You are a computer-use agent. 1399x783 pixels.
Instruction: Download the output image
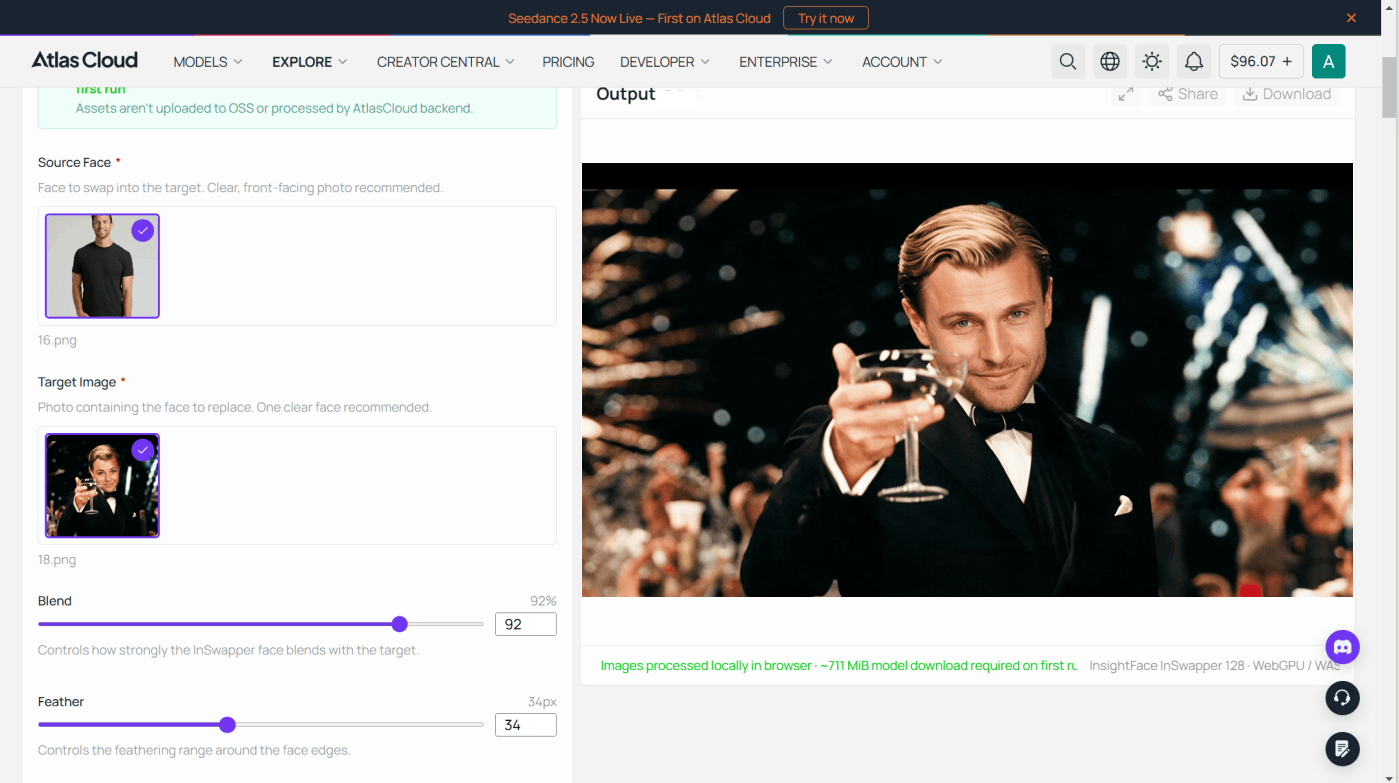pos(1287,94)
